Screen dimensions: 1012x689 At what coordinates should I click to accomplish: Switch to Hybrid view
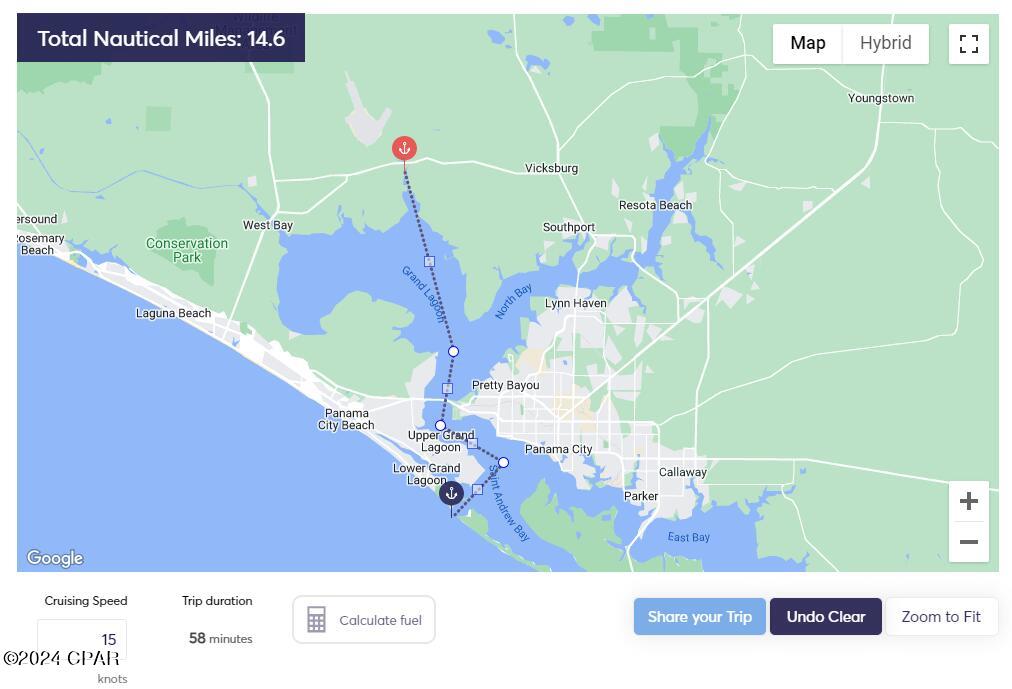point(885,43)
